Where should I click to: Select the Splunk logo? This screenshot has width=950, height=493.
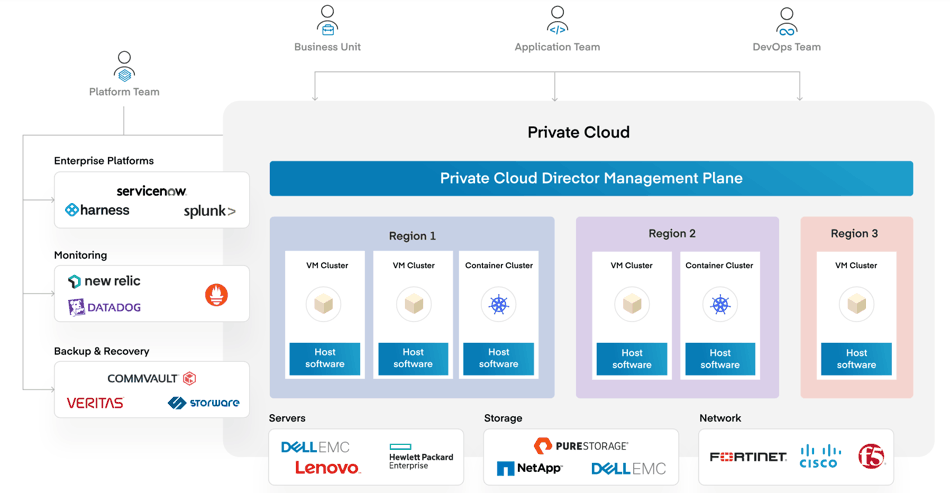(x=210, y=211)
